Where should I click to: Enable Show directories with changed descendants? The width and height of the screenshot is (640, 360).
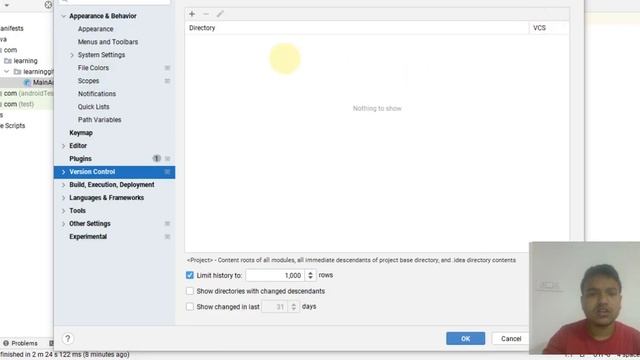[x=190, y=291]
